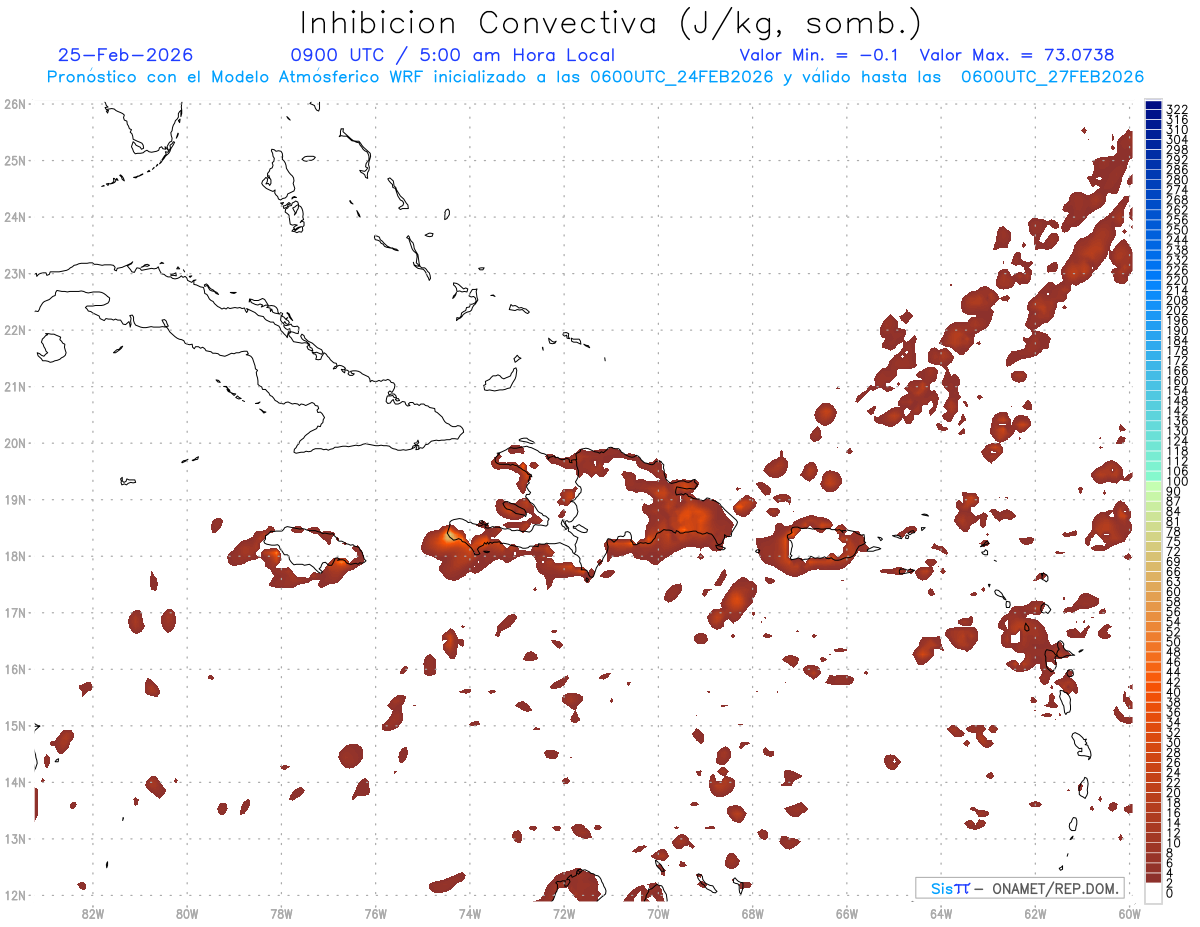Screen dimensions: 1200x927
Task: Click the title 'Inhibicion Convectiva (J/kg, somb.)'
Action: click(611, 24)
